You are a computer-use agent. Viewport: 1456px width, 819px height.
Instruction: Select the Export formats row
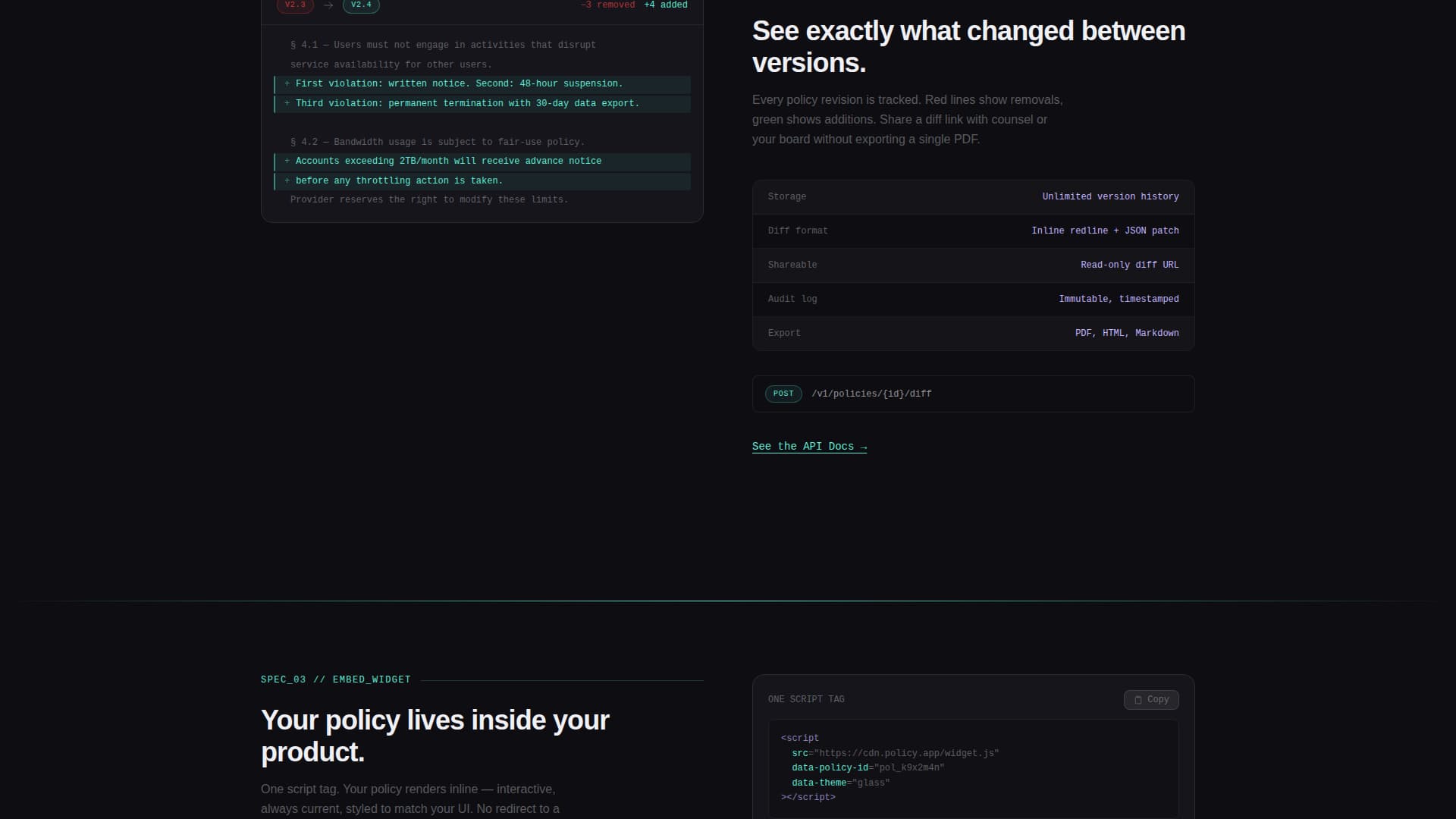tap(973, 334)
